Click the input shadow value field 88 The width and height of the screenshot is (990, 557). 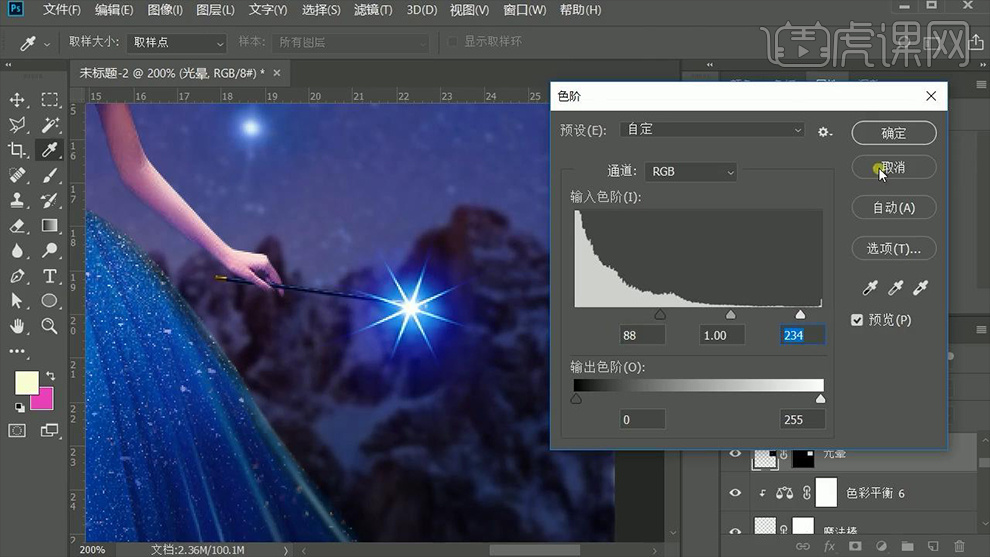pos(642,335)
